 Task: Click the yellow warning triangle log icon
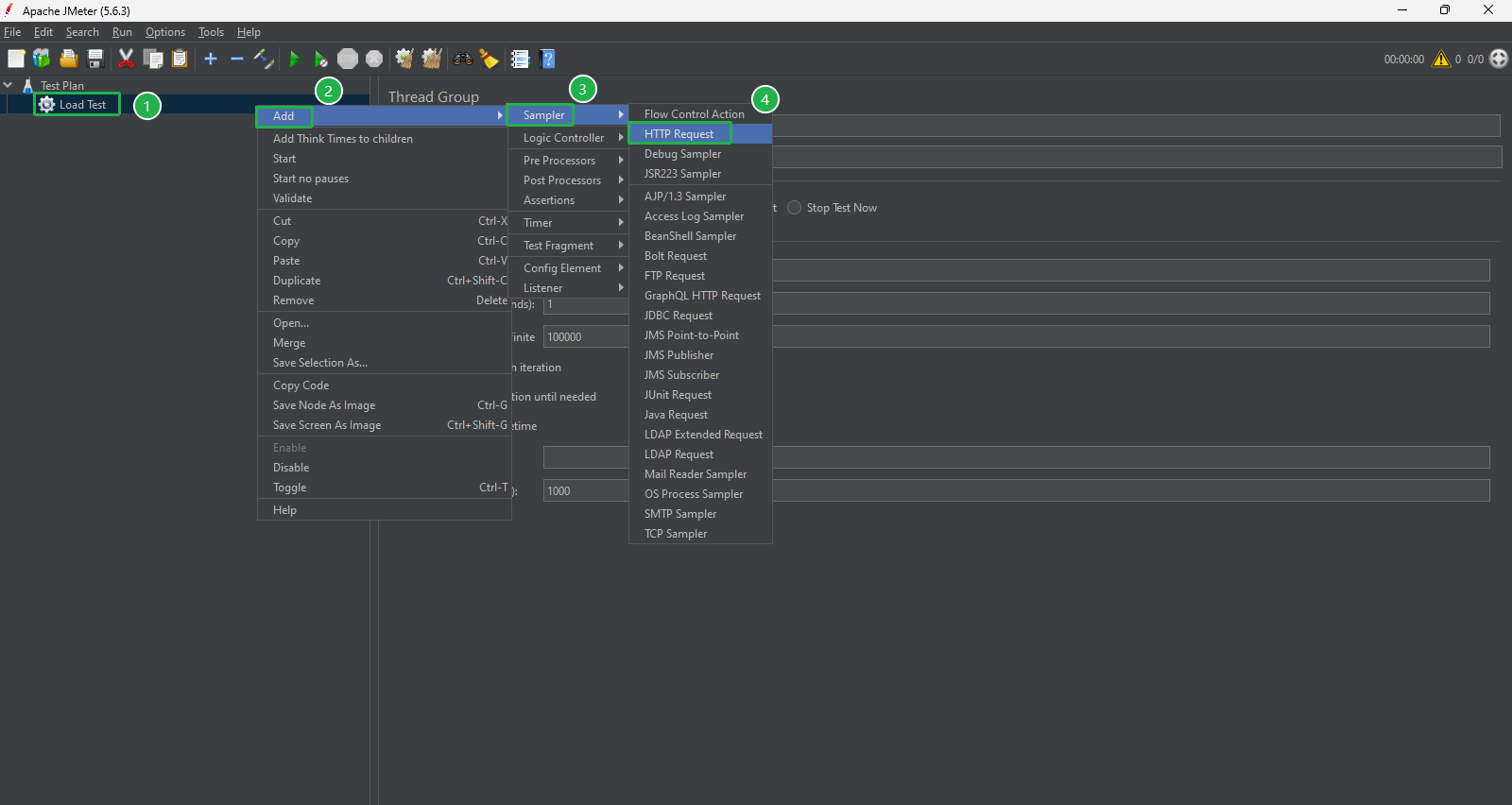(1441, 59)
